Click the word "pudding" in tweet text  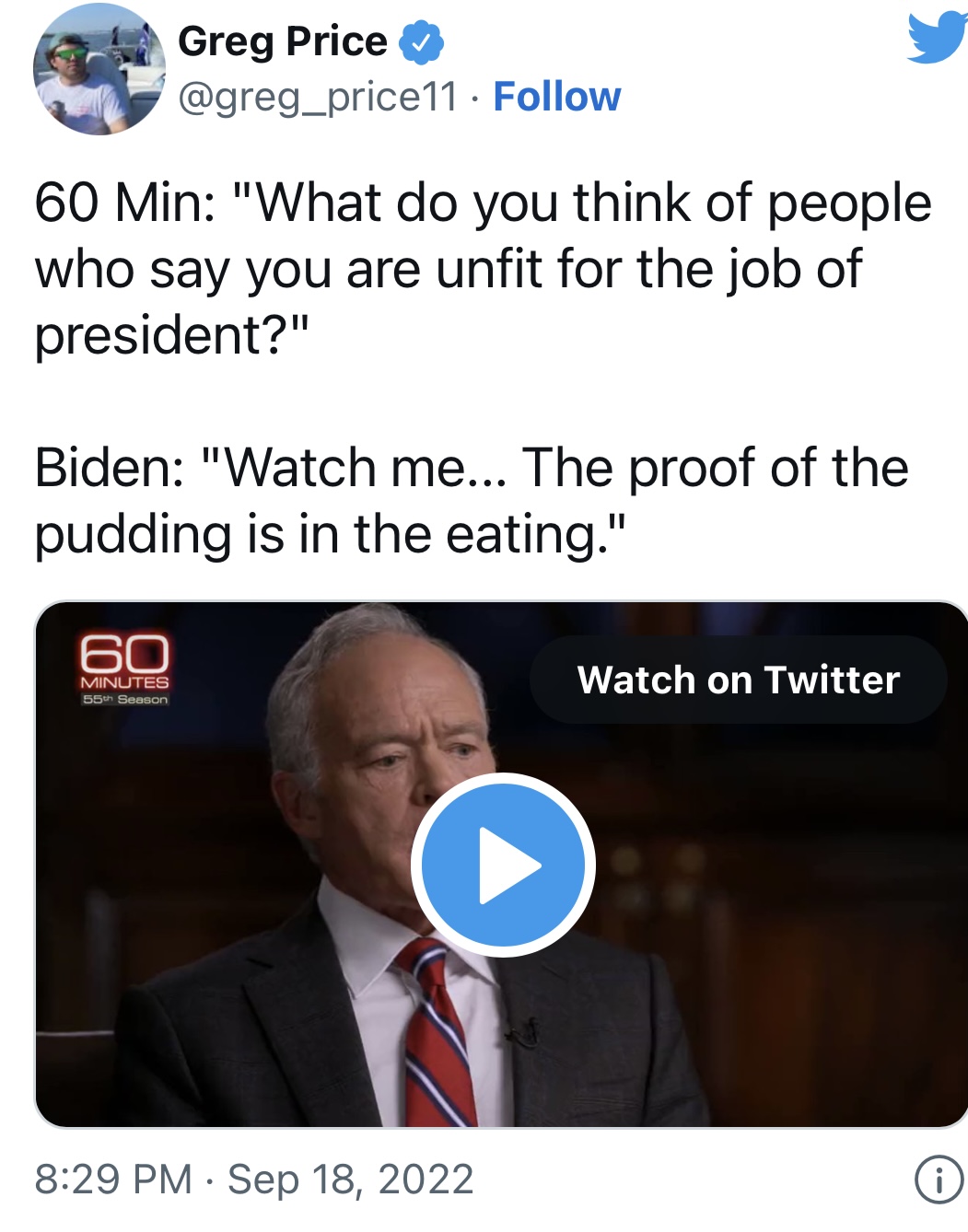click(133, 534)
